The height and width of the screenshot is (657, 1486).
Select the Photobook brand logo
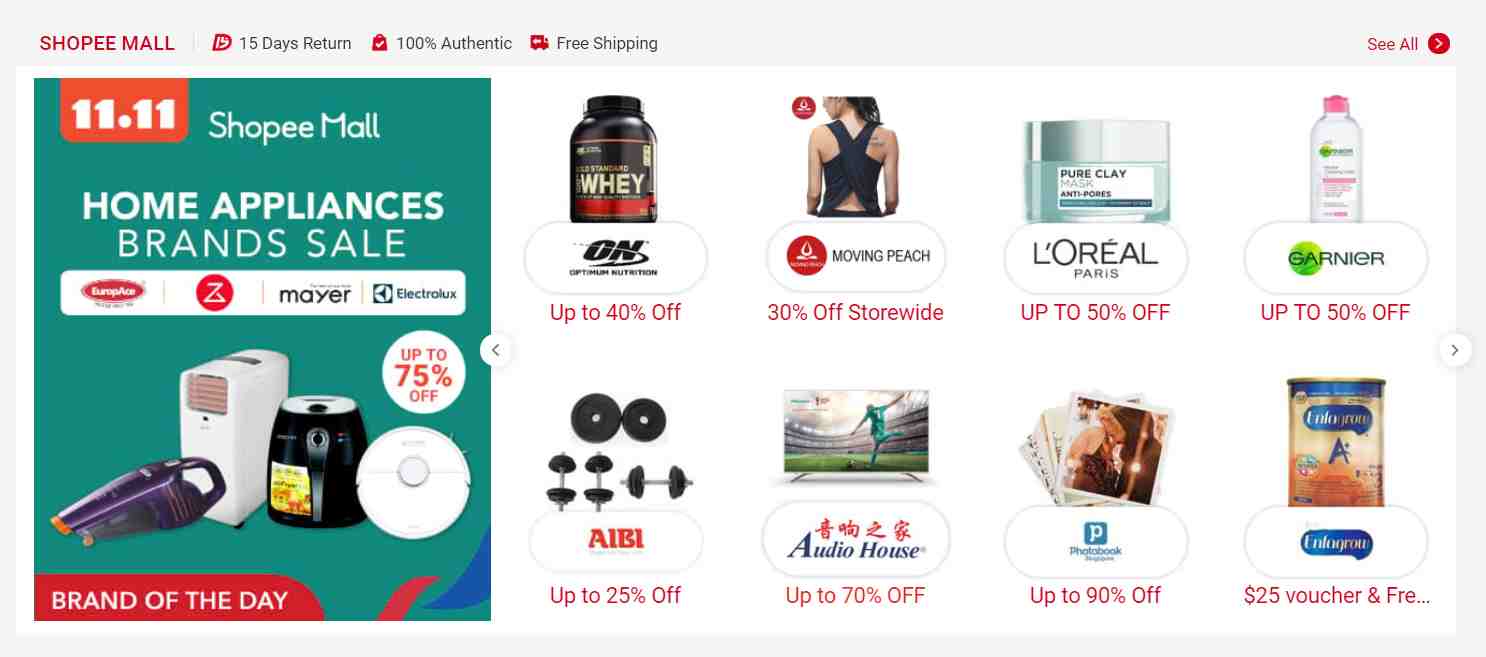click(x=1095, y=541)
